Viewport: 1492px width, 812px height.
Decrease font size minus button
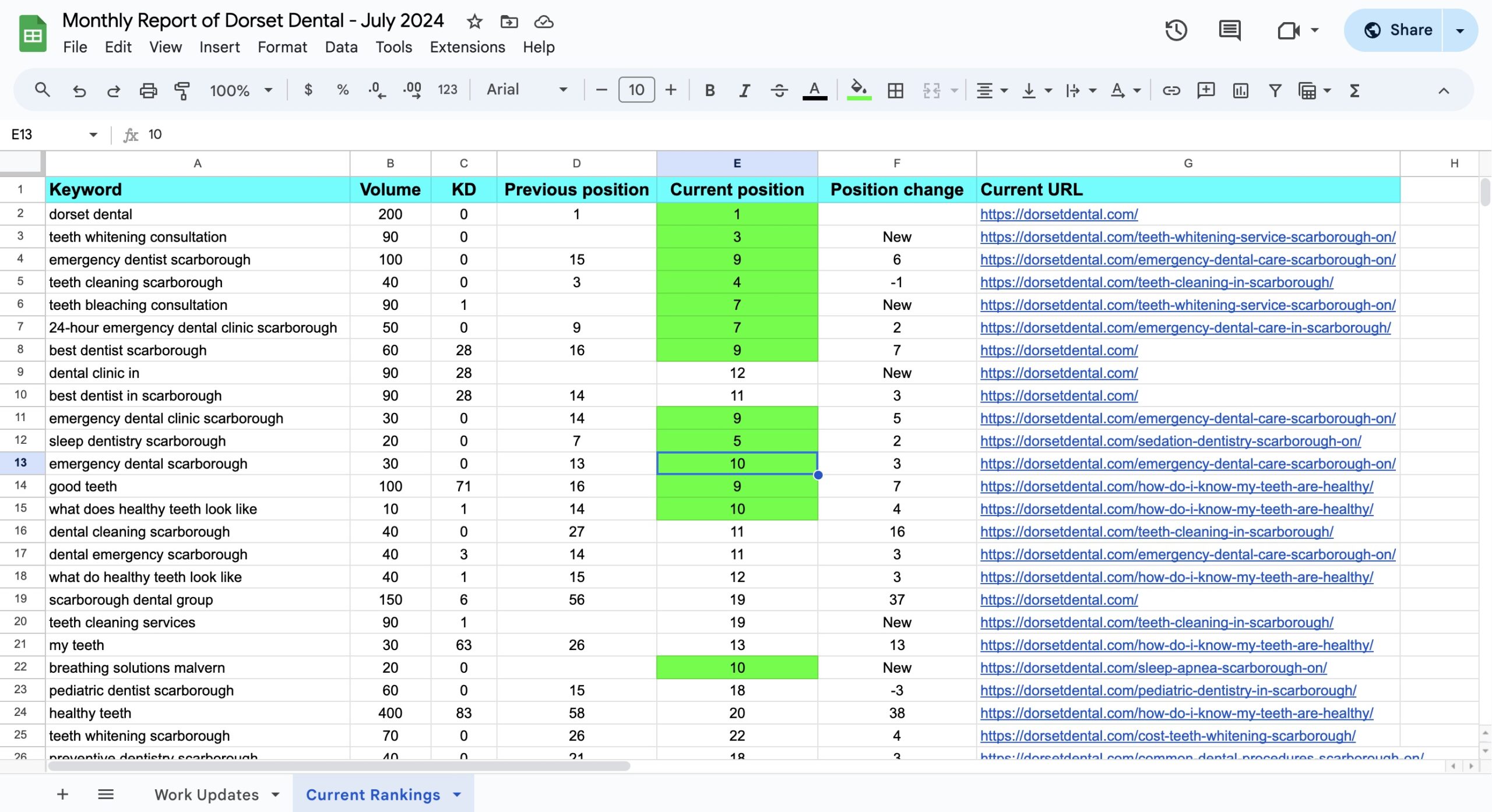[601, 90]
